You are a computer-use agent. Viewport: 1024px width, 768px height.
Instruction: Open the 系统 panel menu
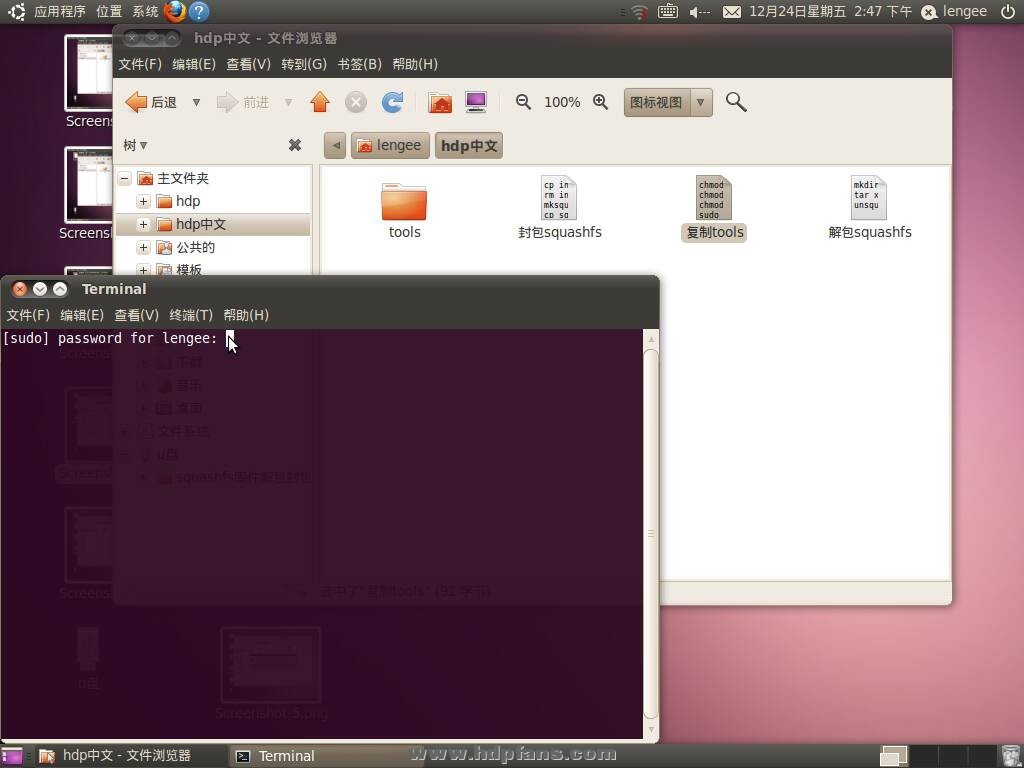coord(145,11)
